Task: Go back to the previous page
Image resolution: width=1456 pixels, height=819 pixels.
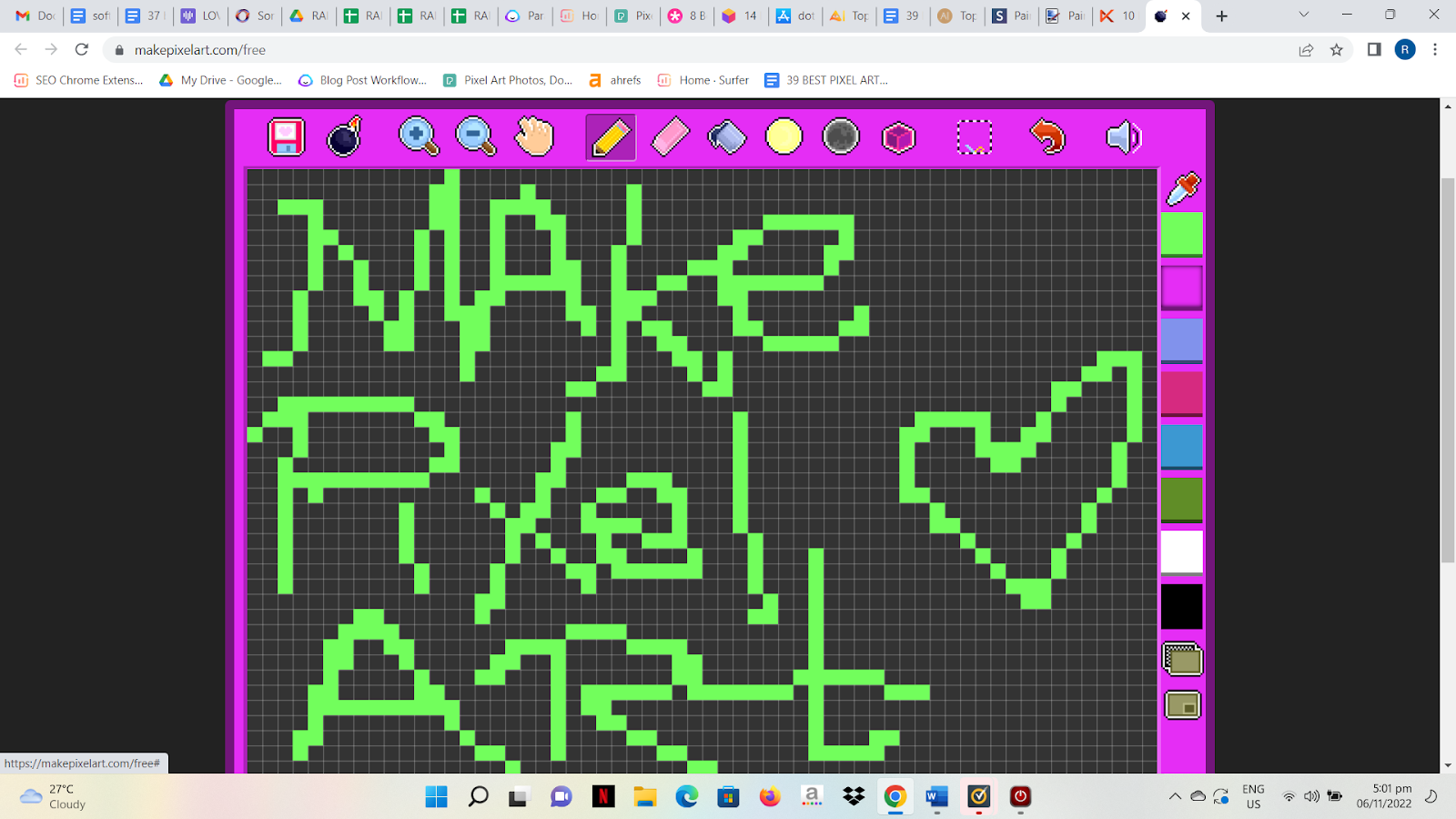Action: click(21, 50)
